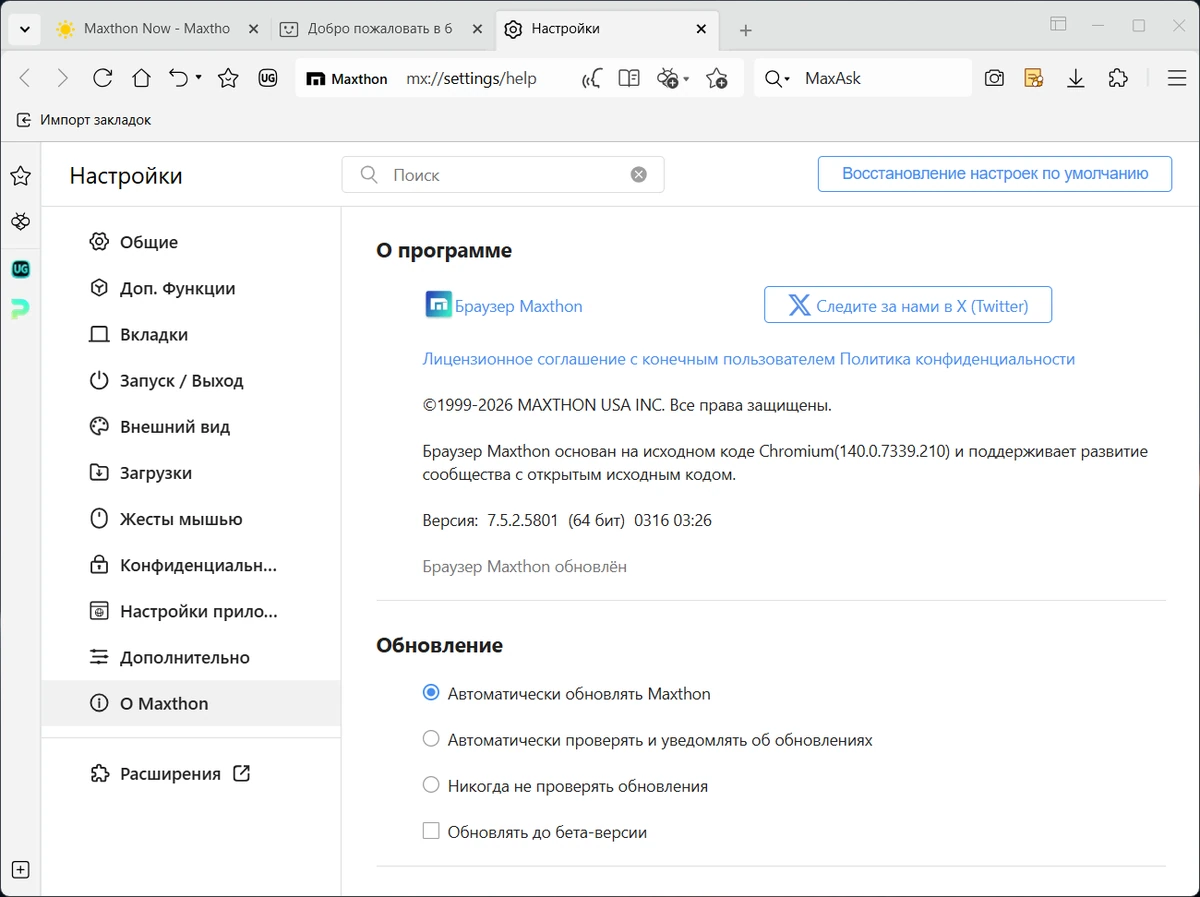1200x897 pixels.
Task: Open the home page icon
Action: click(x=141, y=78)
